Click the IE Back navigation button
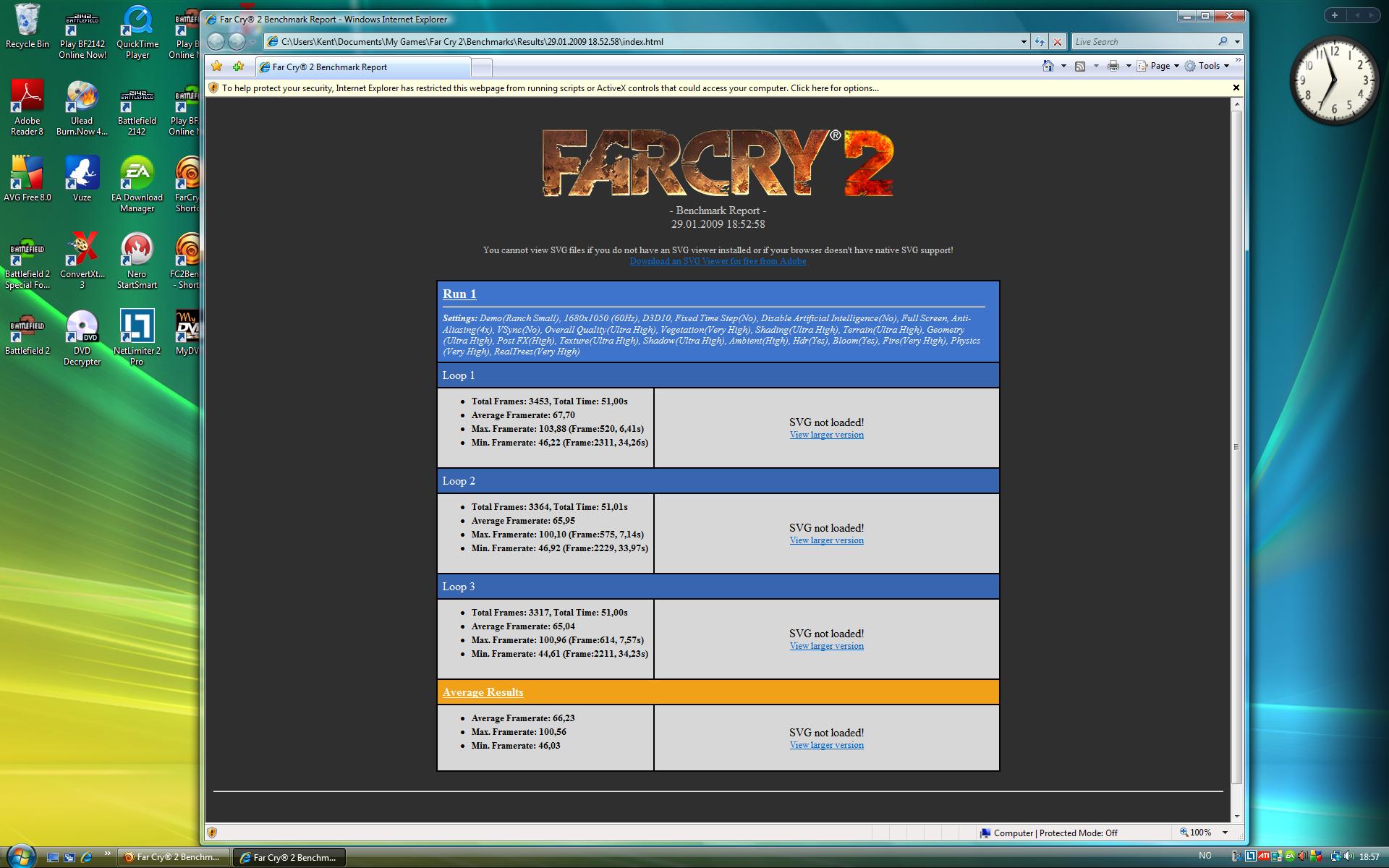 click(216, 41)
